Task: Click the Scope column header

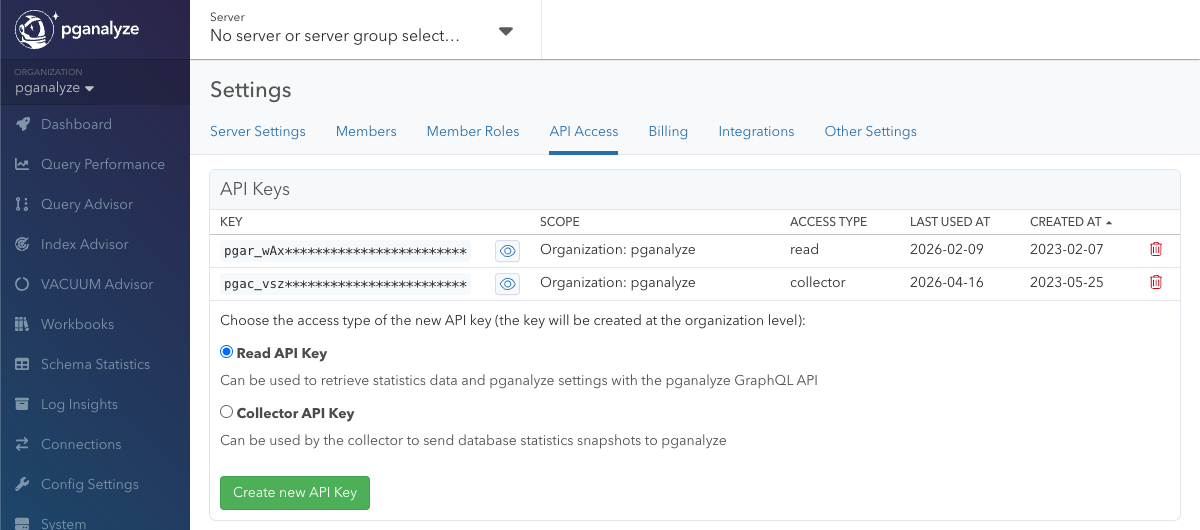Action: pos(560,221)
